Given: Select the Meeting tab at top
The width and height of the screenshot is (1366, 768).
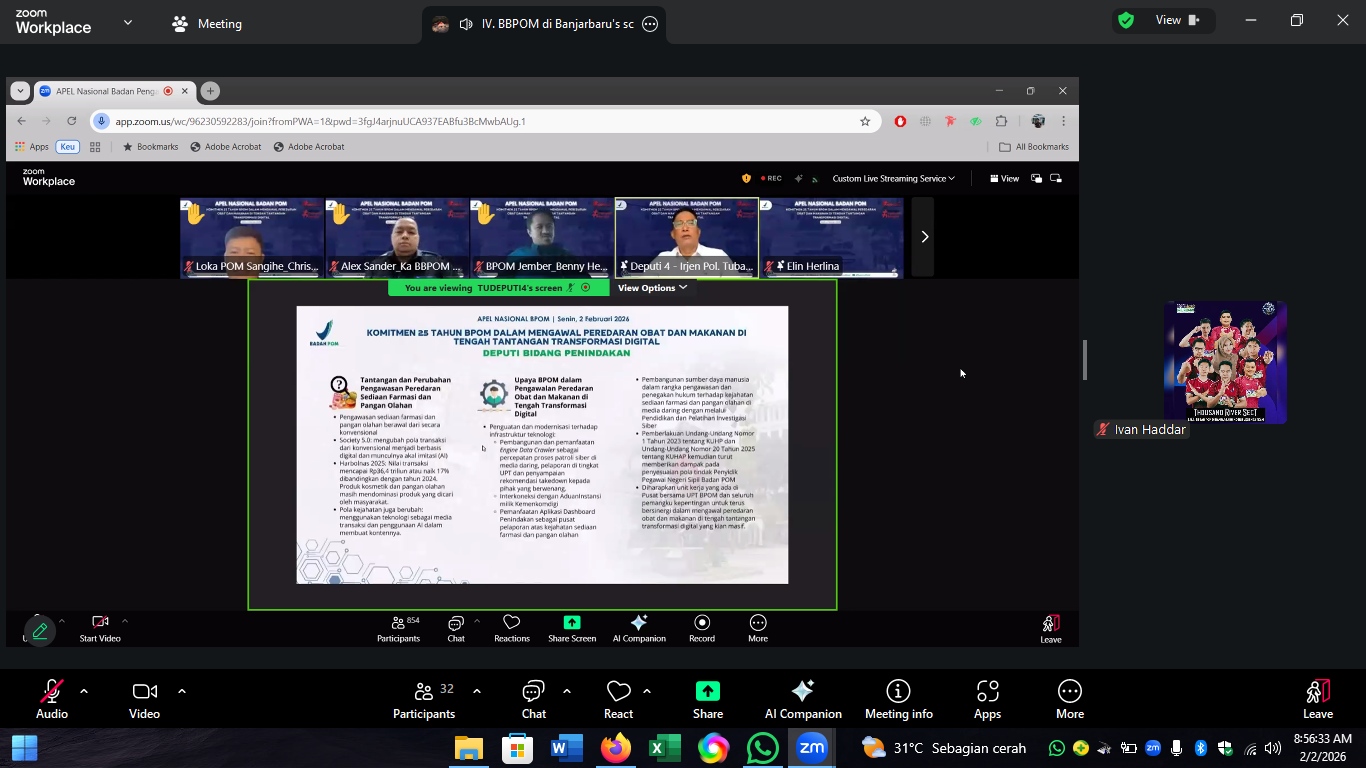Looking at the screenshot, I should (208, 24).
